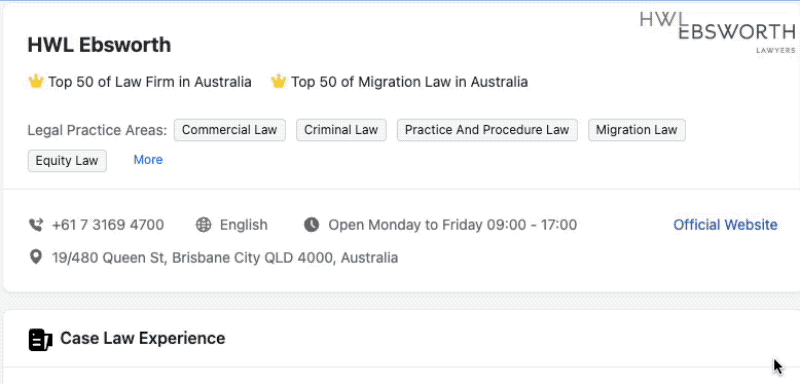Click the Open Monday to Friday hours text

tap(453, 225)
